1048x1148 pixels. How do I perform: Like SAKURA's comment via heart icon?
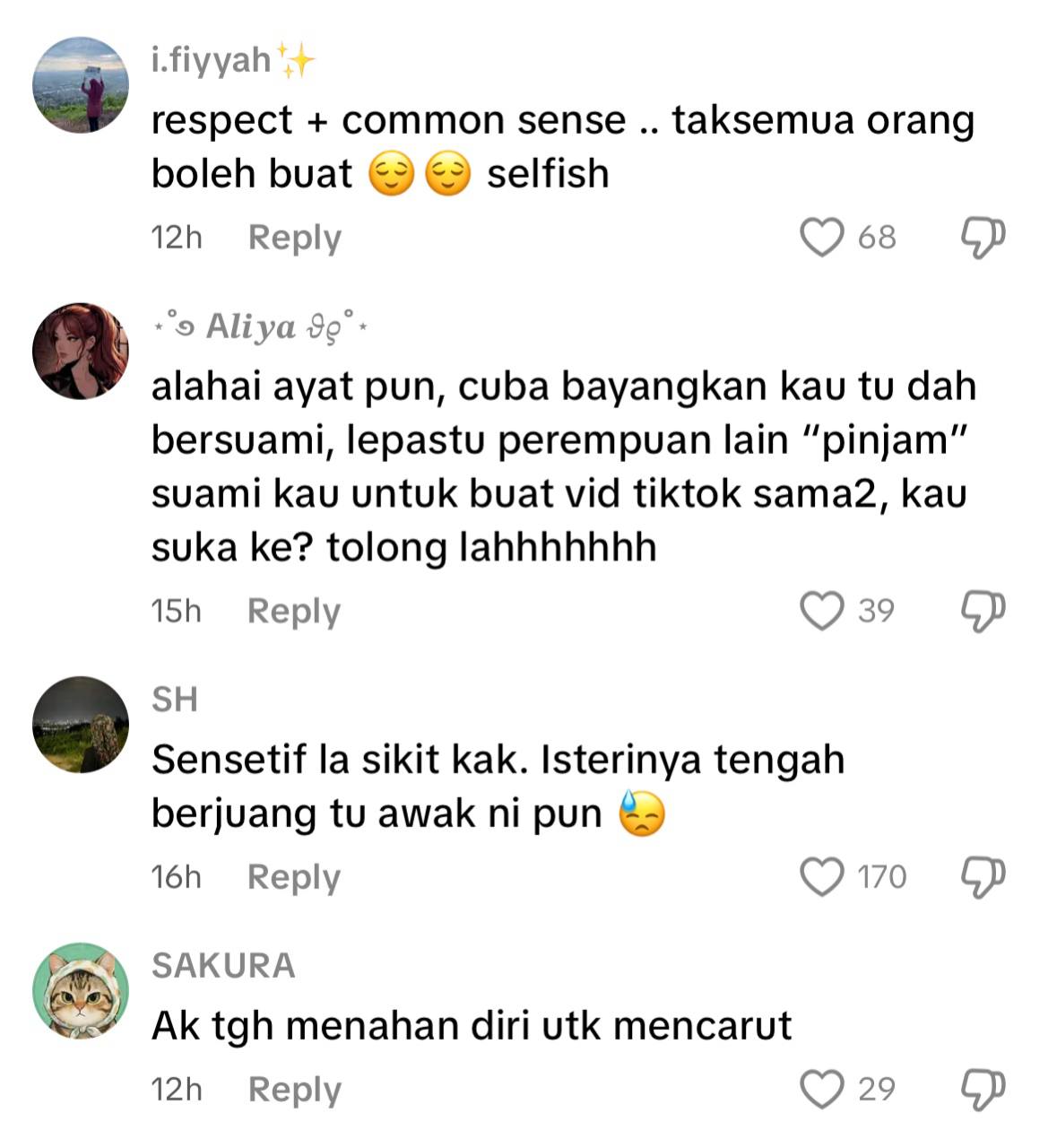(821, 1090)
